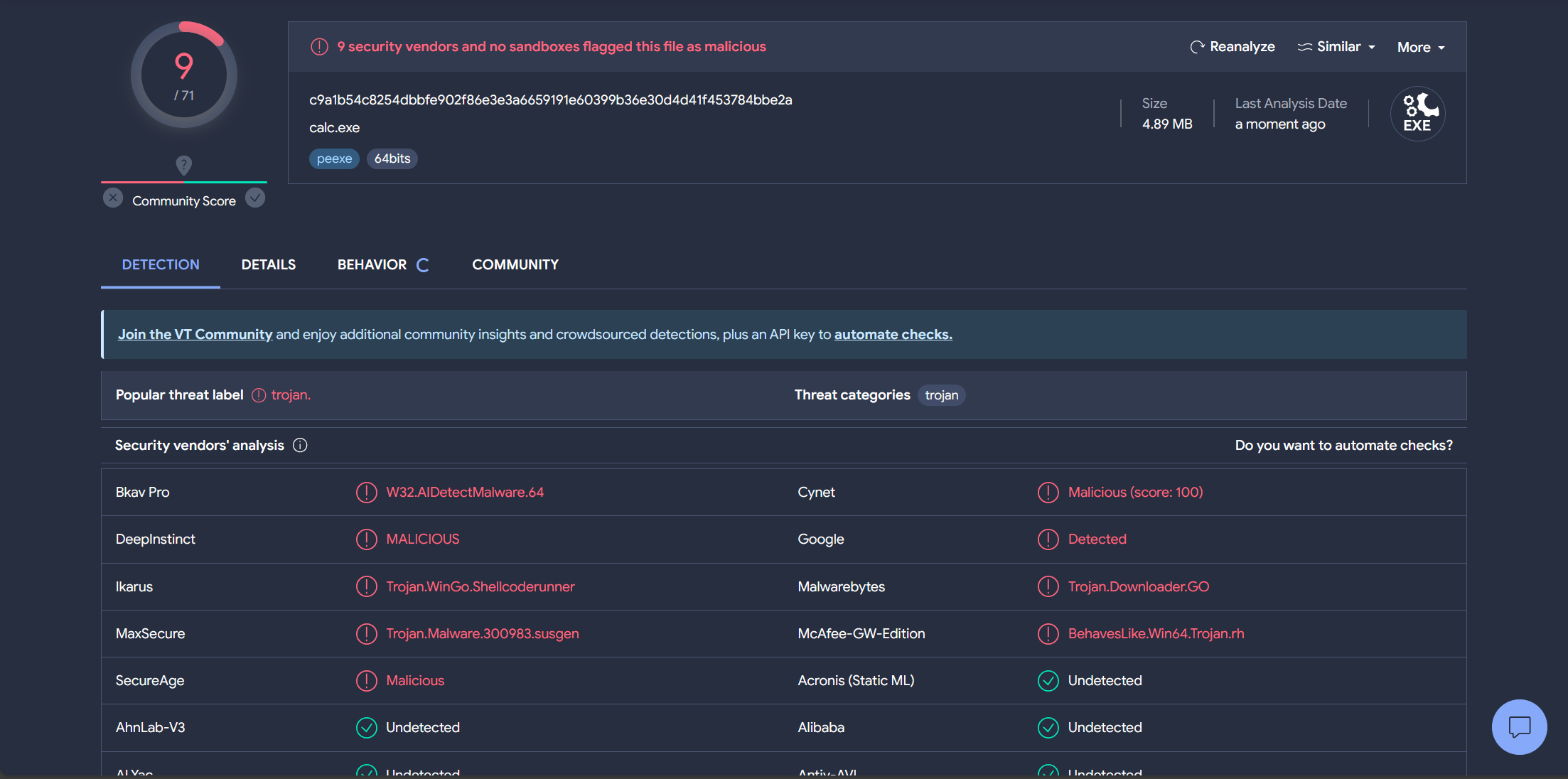Click the community score question marker
The width and height of the screenshot is (1568, 779).
(183, 165)
